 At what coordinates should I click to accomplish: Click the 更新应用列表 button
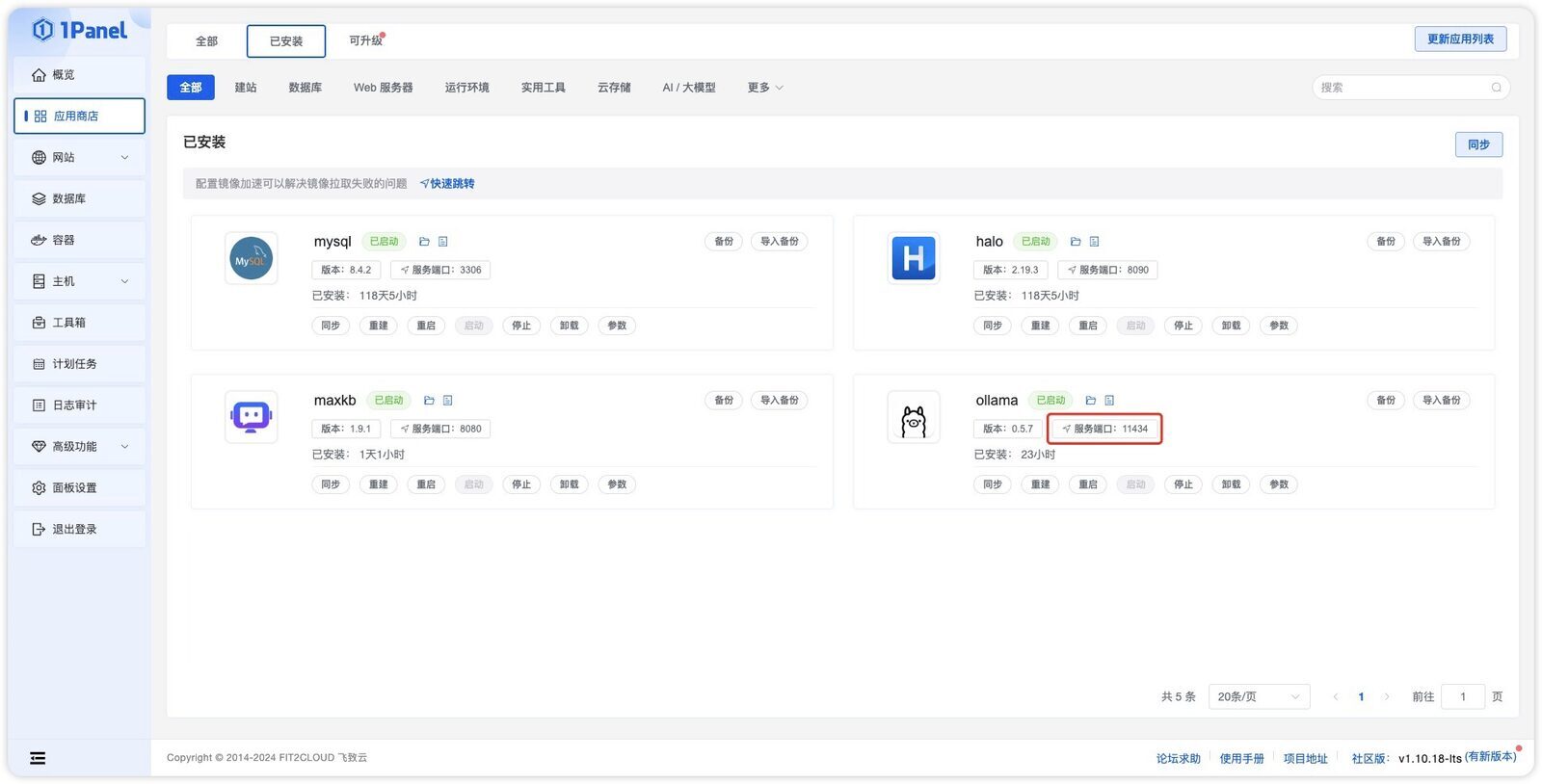click(1460, 39)
